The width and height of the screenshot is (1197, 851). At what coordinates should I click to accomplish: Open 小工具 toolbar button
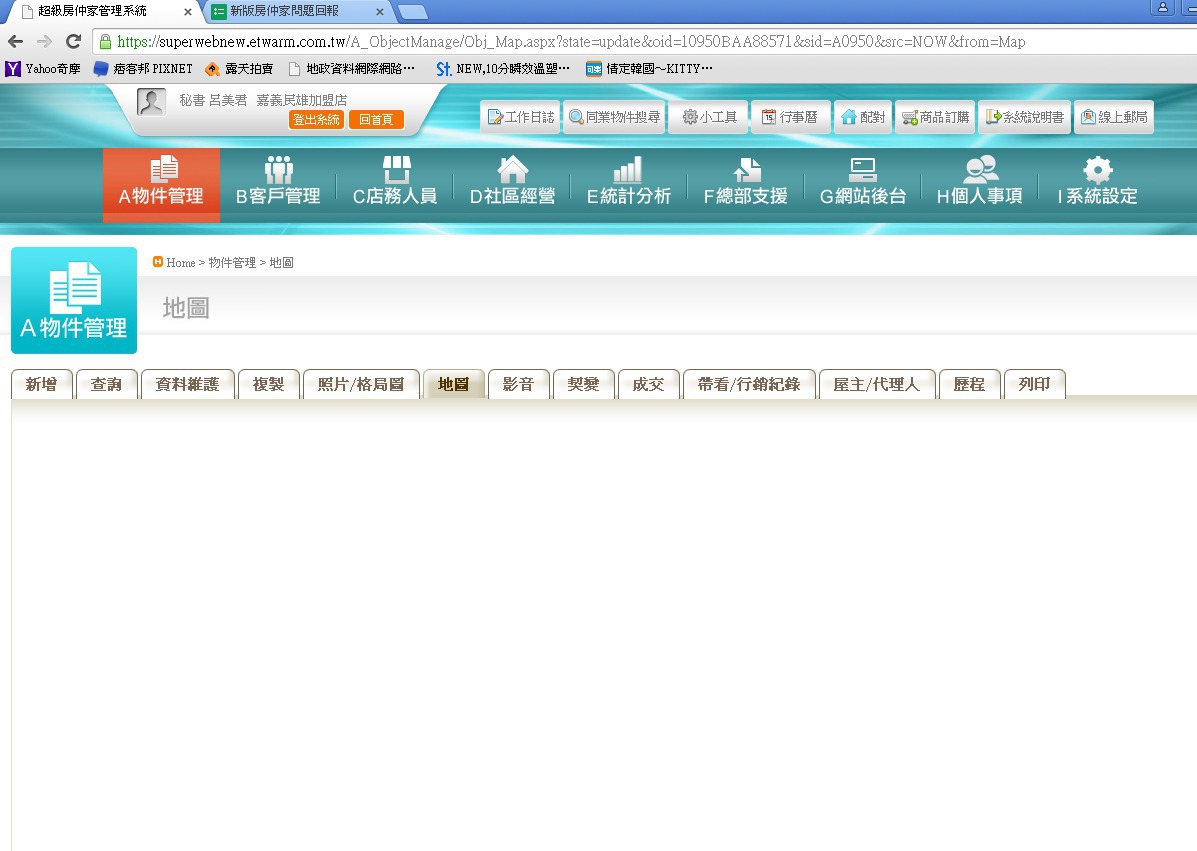point(708,117)
